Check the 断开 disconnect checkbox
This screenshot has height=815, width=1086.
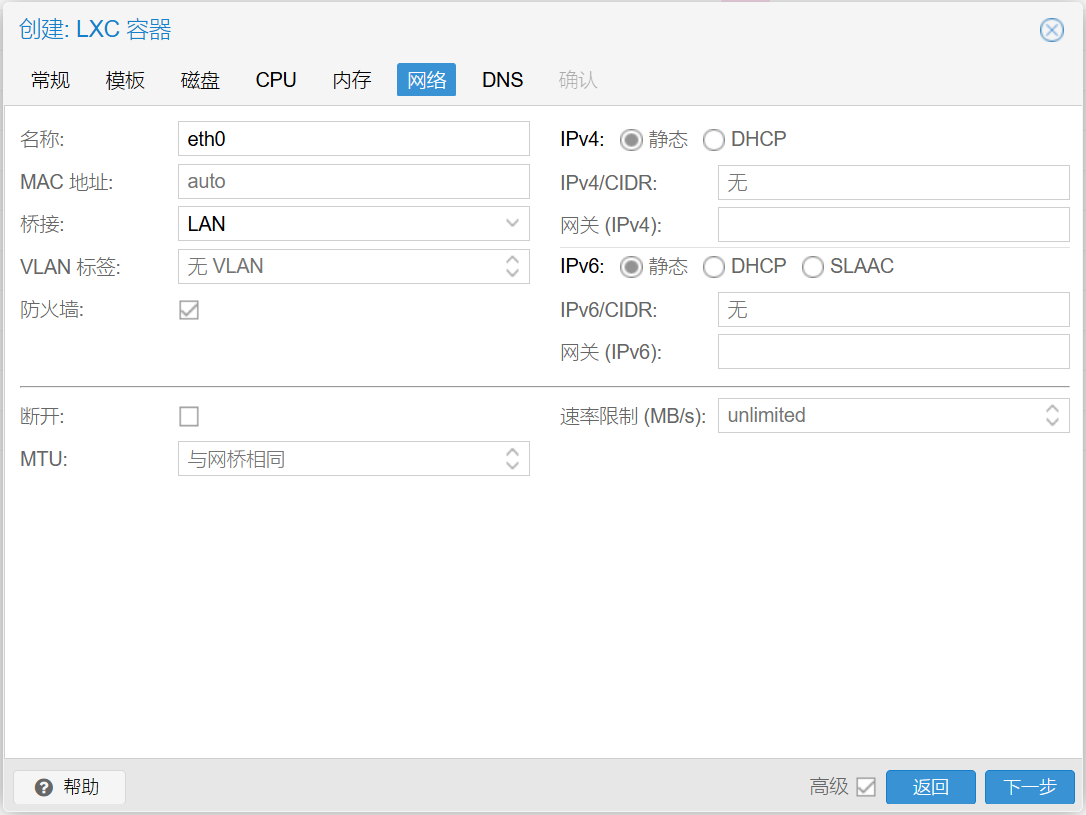tap(189, 416)
